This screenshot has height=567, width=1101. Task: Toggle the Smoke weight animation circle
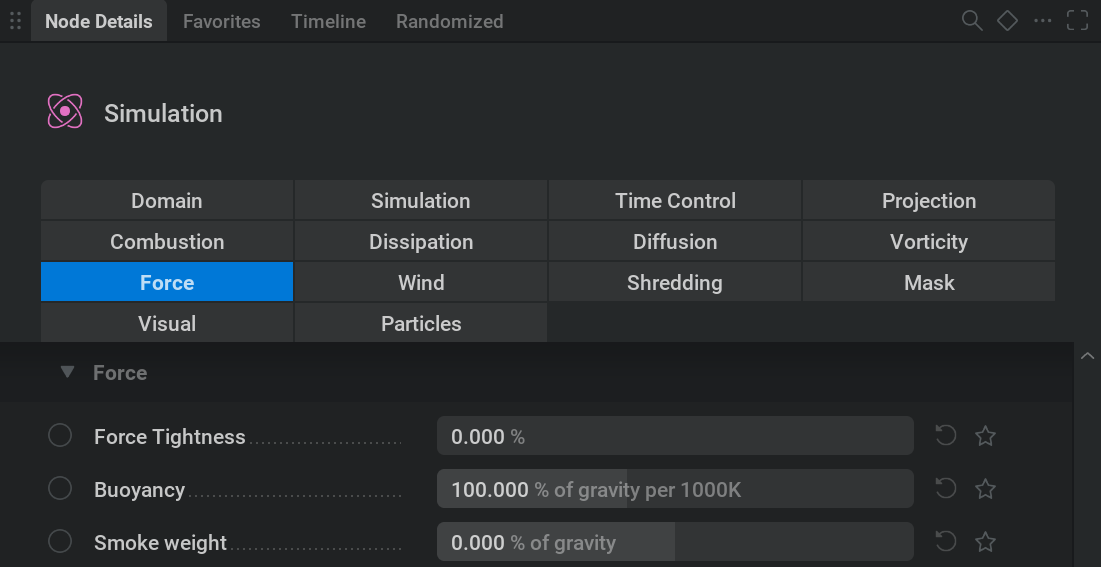pyautogui.click(x=60, y=542)
